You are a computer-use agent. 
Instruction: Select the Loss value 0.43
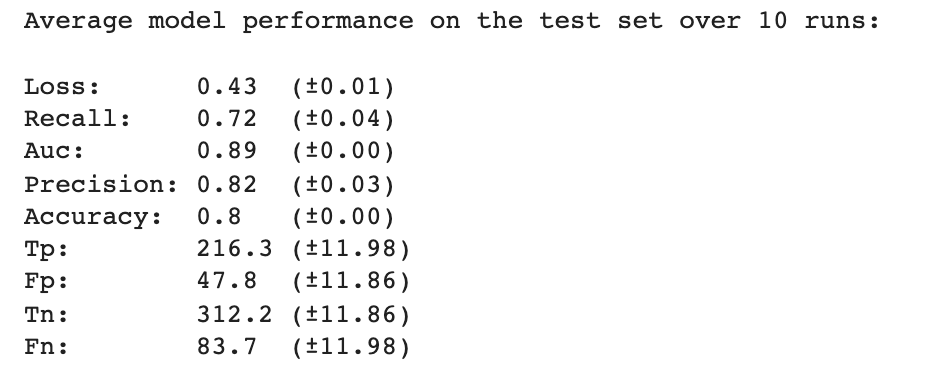click(x=227, y=87)
